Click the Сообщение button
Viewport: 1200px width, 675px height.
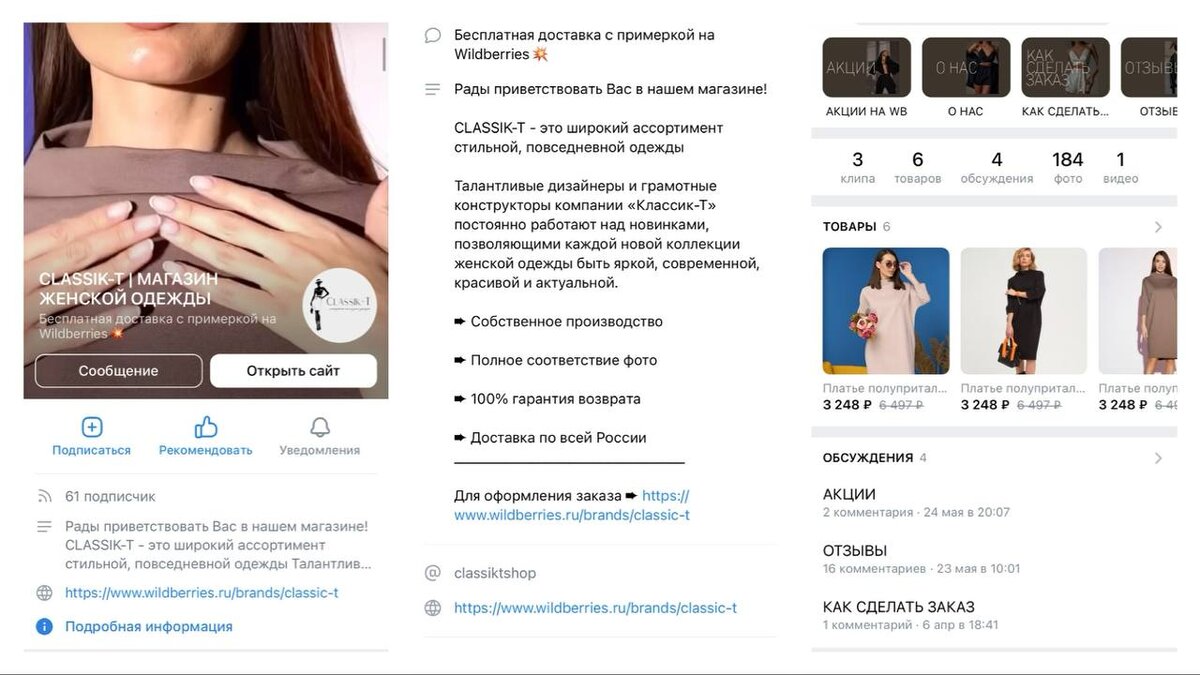click(119, 371)
